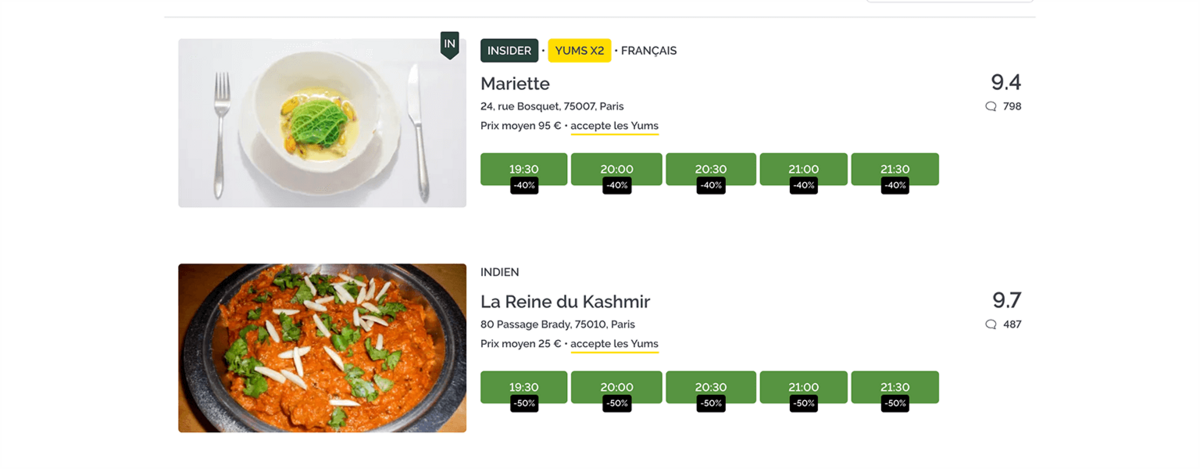
Task: Book Mariette at 19:30 with -40%
Action: pyautogui.click(x=524, y=169)
